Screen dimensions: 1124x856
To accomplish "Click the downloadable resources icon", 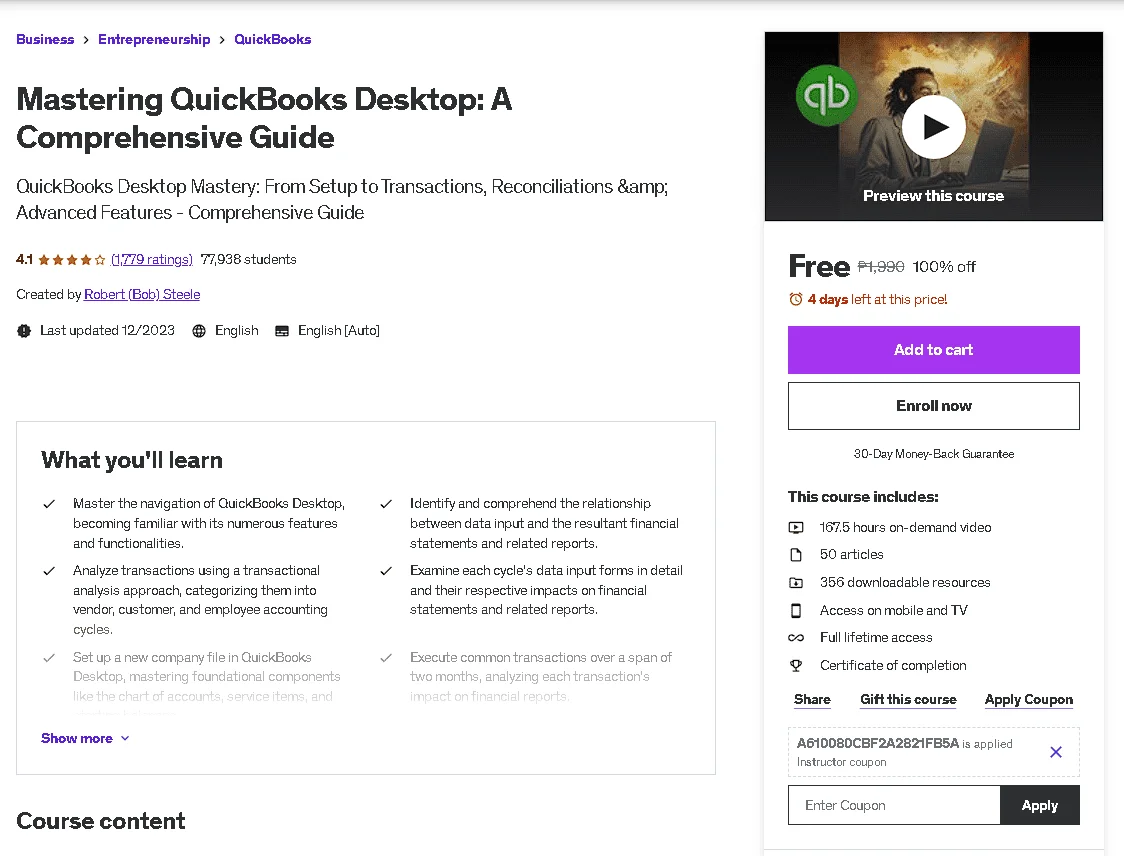I will tap(796, 583).
